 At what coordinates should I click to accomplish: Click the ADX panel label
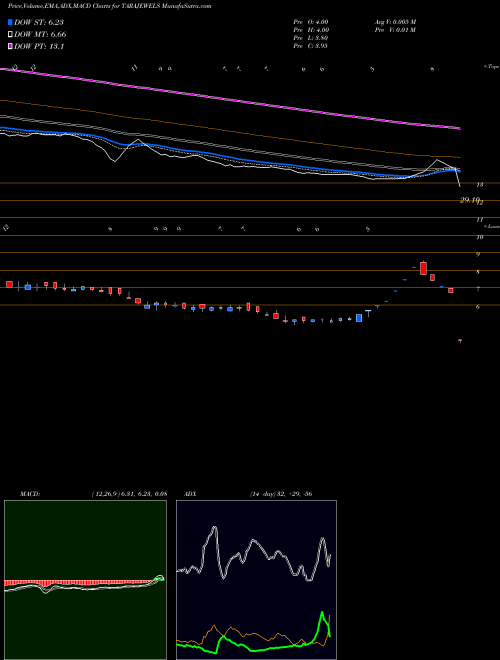point(191,494)
